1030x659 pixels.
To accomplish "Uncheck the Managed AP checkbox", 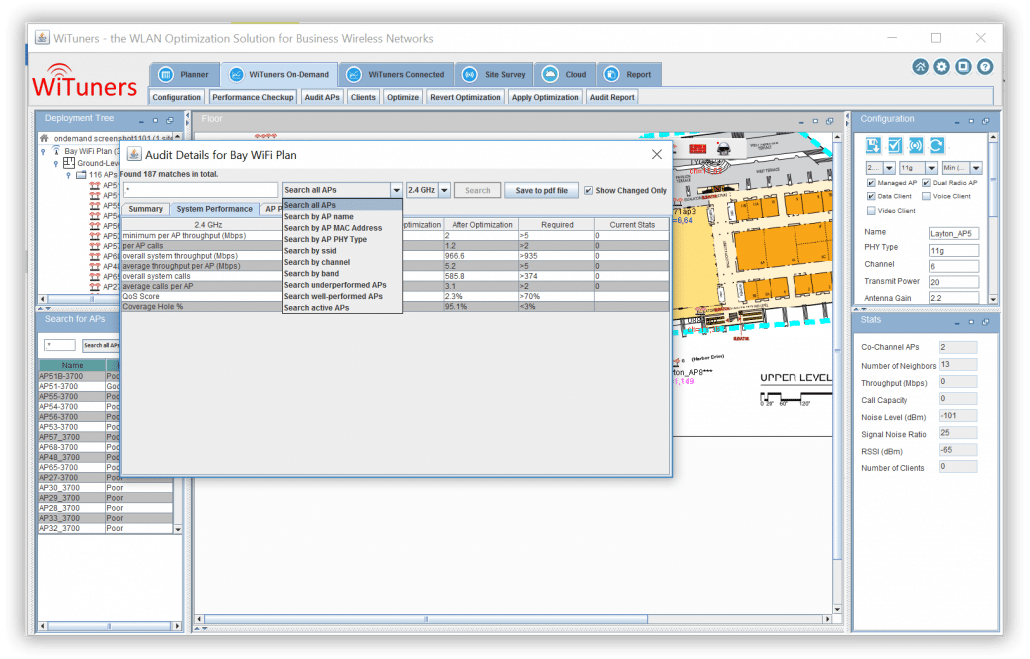I will coord(871,183).
